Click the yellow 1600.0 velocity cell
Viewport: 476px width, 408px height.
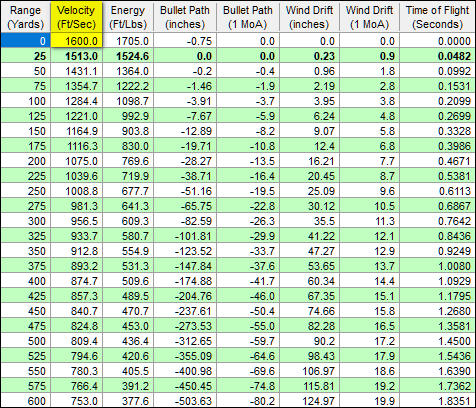point(76,41)
